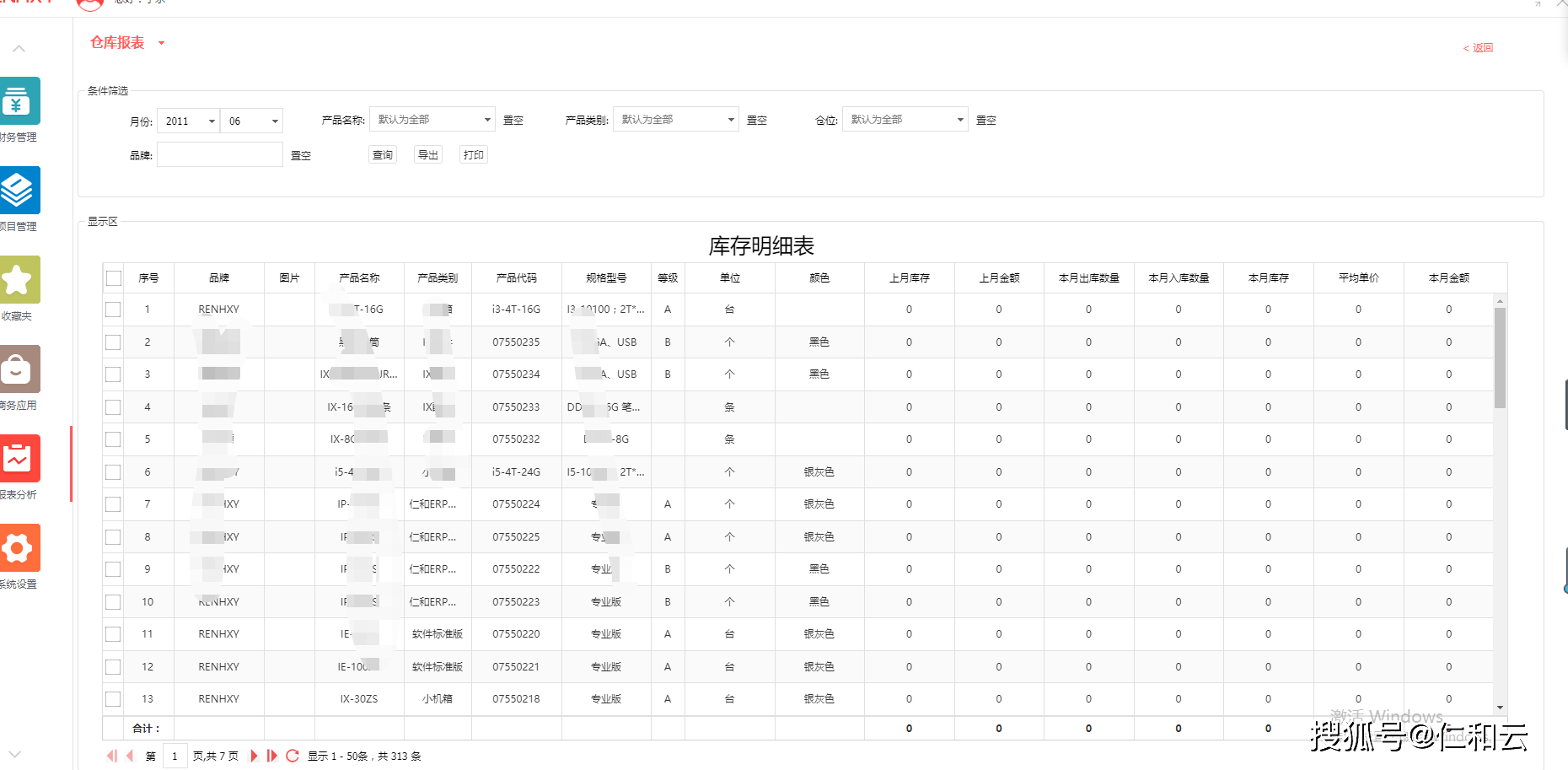The height and width of the screenshot is (770, 1568).
Task: Check the checkbox for row 13
Action: point(113,699)
